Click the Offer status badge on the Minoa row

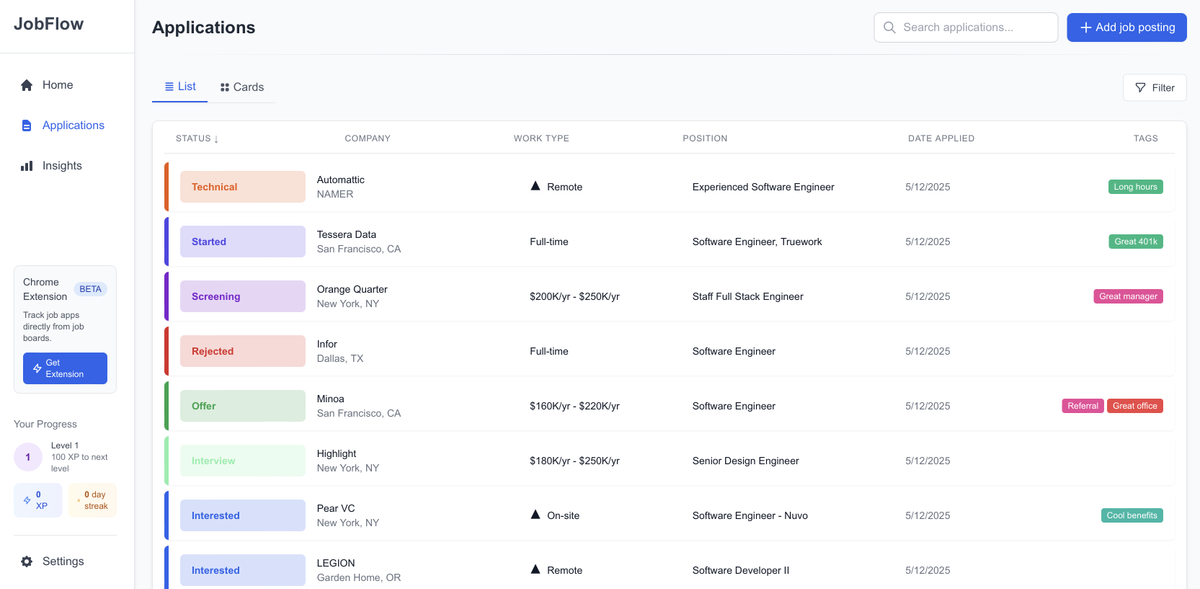click(242, 406)
